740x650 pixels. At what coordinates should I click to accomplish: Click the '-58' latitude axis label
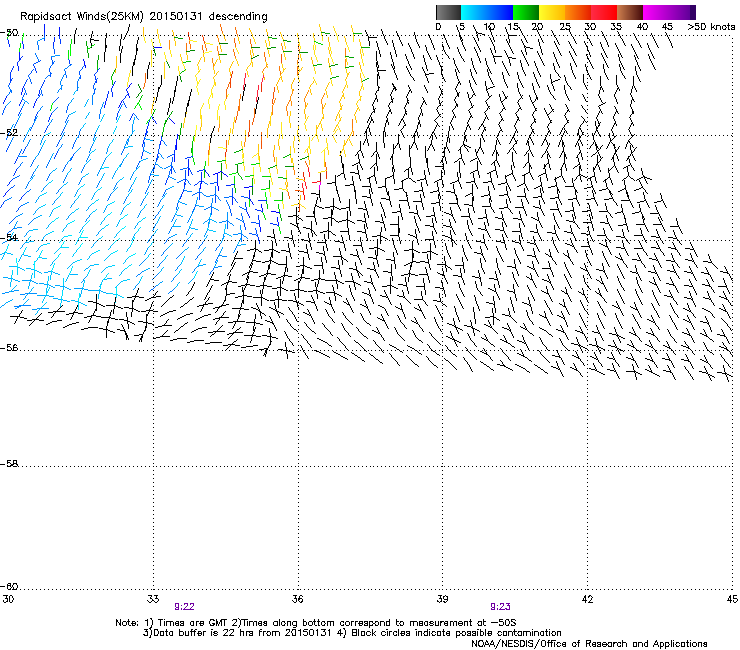pos(9,464)
